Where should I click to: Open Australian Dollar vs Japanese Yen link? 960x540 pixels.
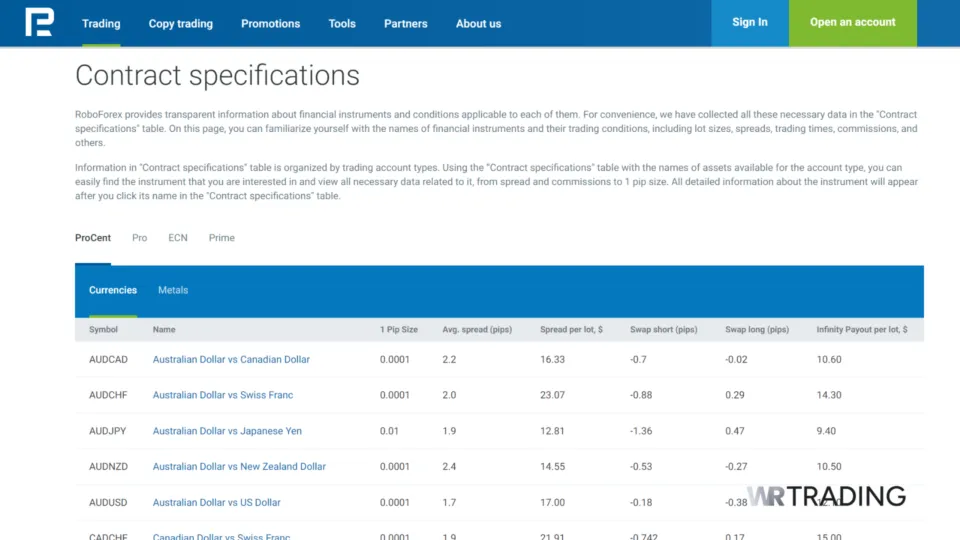(x=227, y=431)
